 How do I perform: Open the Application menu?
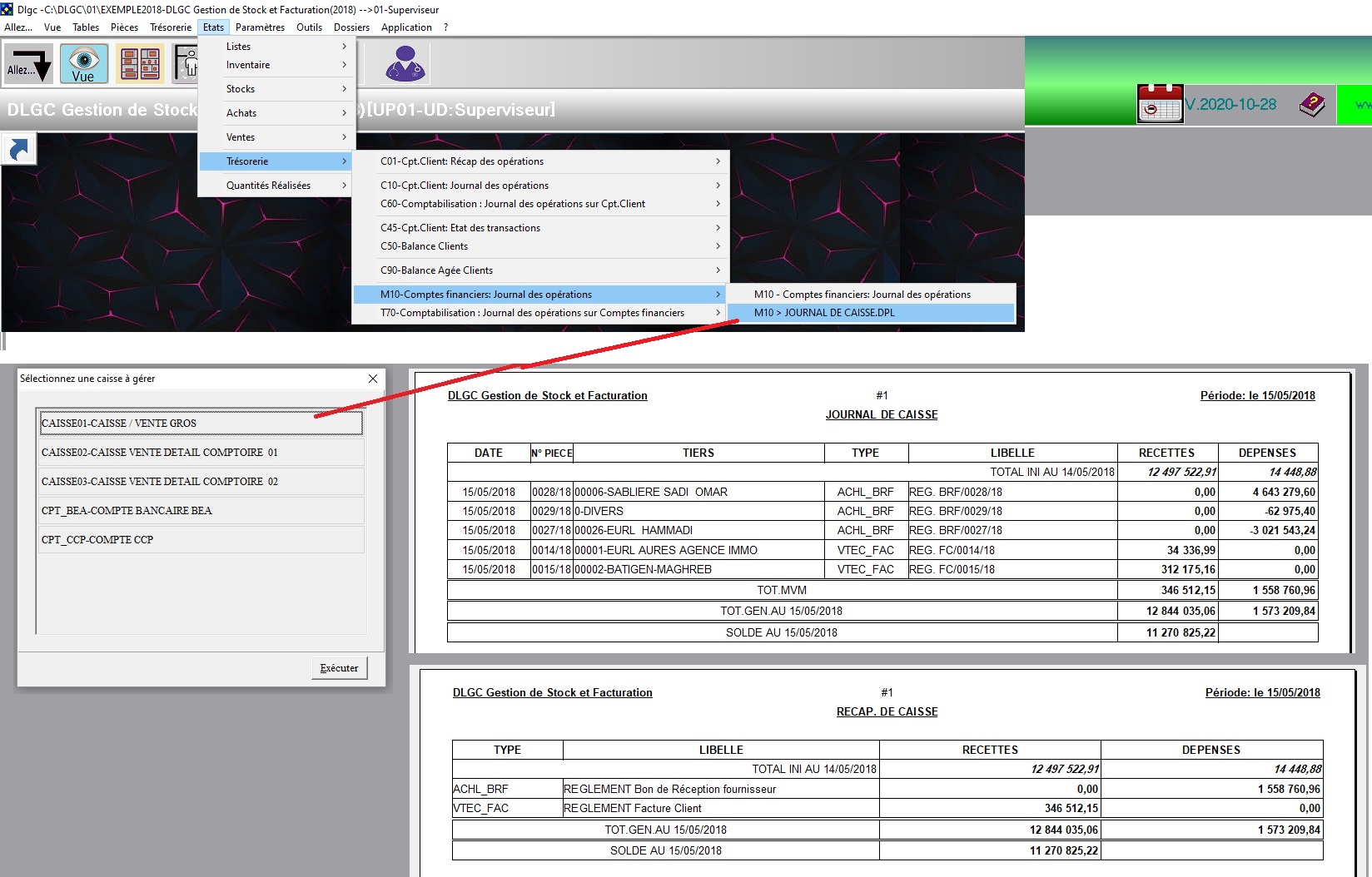[x=406, y=27]
